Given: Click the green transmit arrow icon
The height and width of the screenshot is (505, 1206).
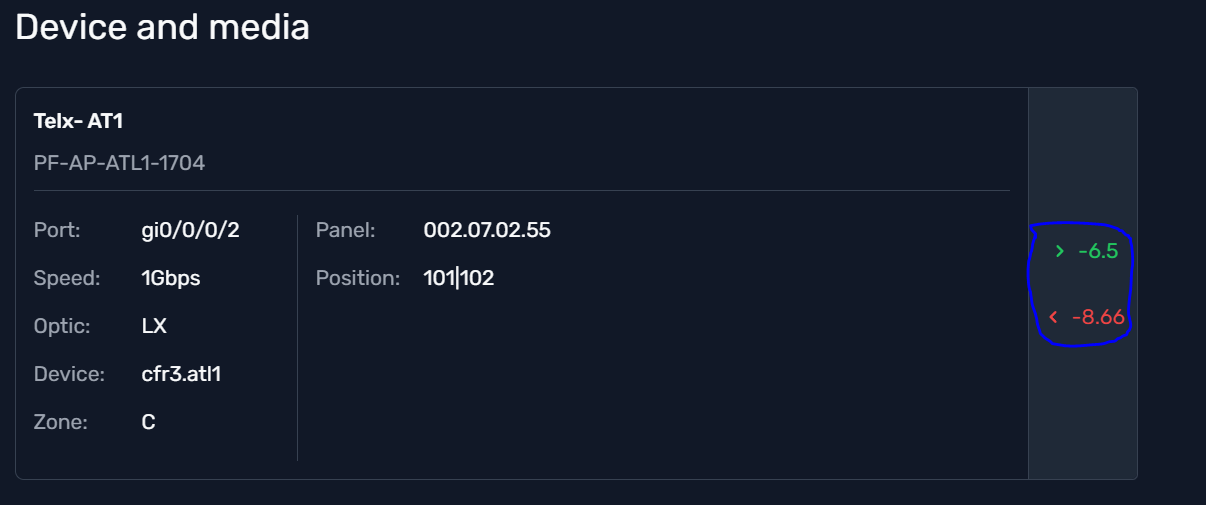Looking at the screenshot, I should [x=1059, y=252].
